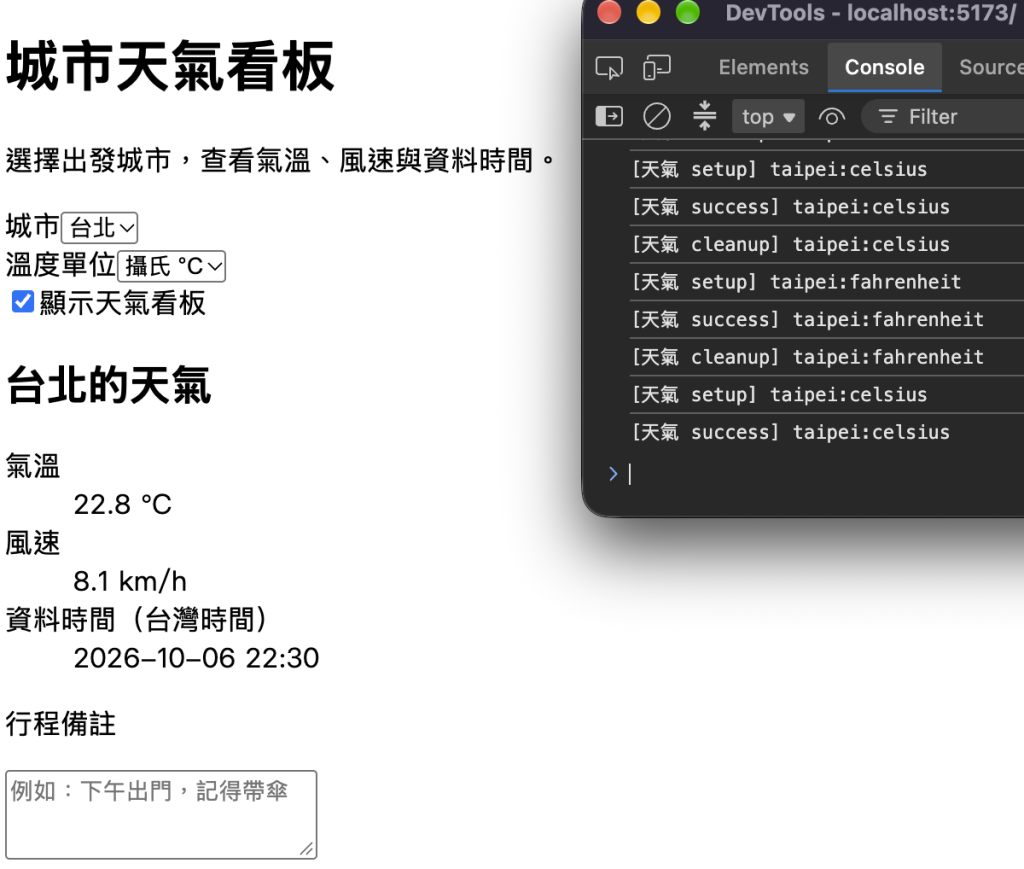
Task: Click the 氣溫 label in the weather panel
Action: pos(33,466)
